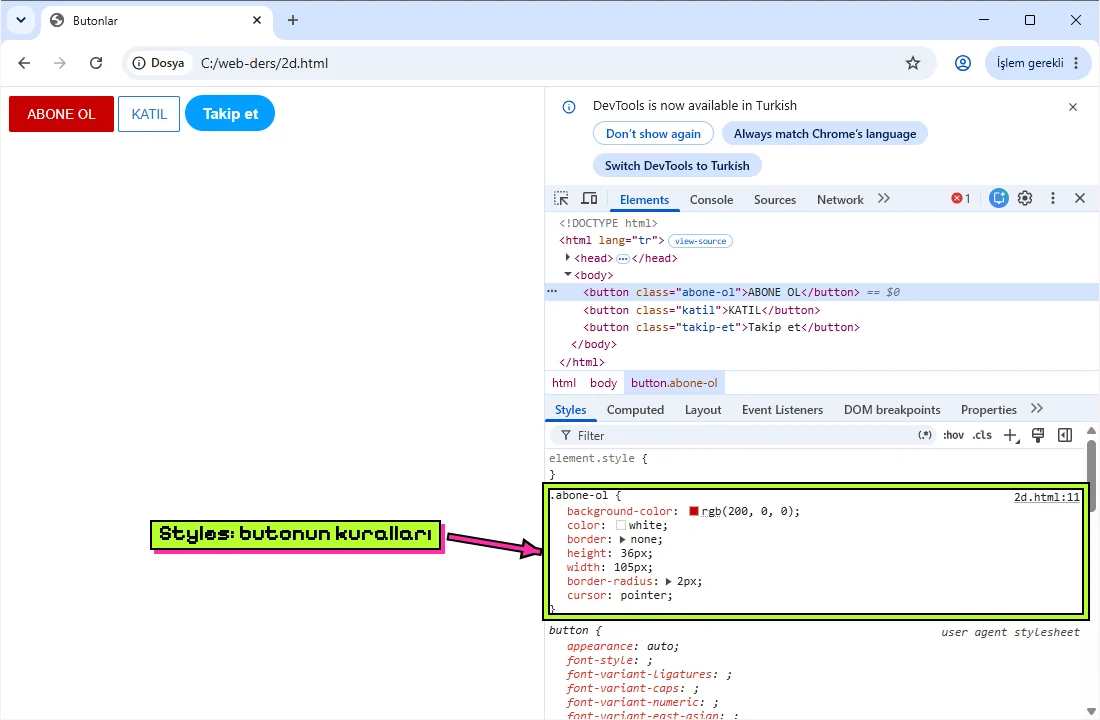Select the takip-et button DOM node
This screenshot has height=720, width=1100.
click(x=721, y=327)
